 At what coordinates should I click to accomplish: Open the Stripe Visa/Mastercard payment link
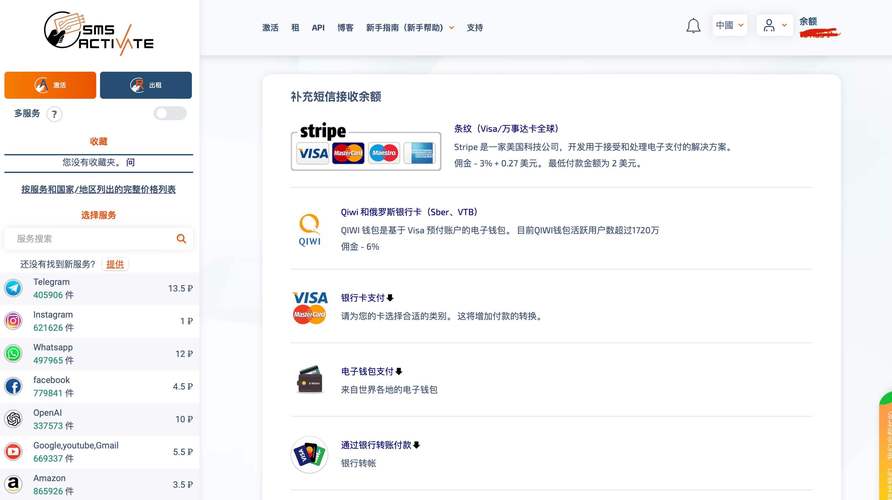point(506,129)
